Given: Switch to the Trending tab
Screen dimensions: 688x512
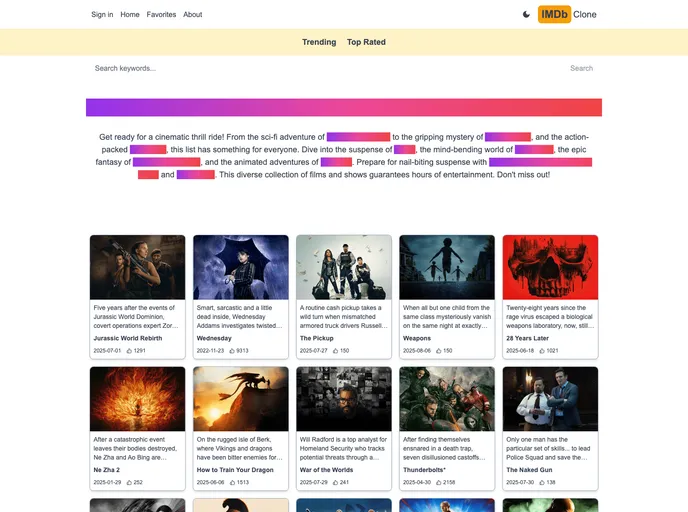Looking at the screenshot, I should [x=319, y=42].
